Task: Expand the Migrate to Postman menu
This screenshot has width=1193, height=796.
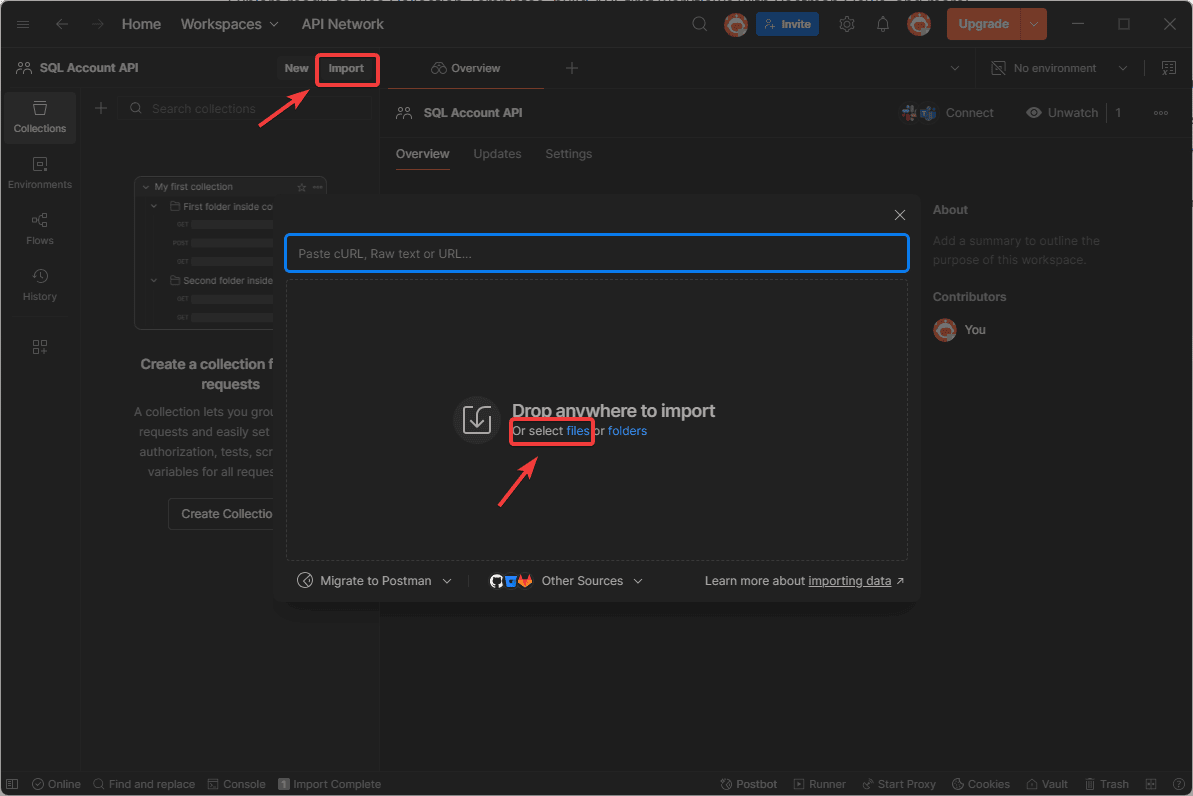Action: click(x=375, y=581)
